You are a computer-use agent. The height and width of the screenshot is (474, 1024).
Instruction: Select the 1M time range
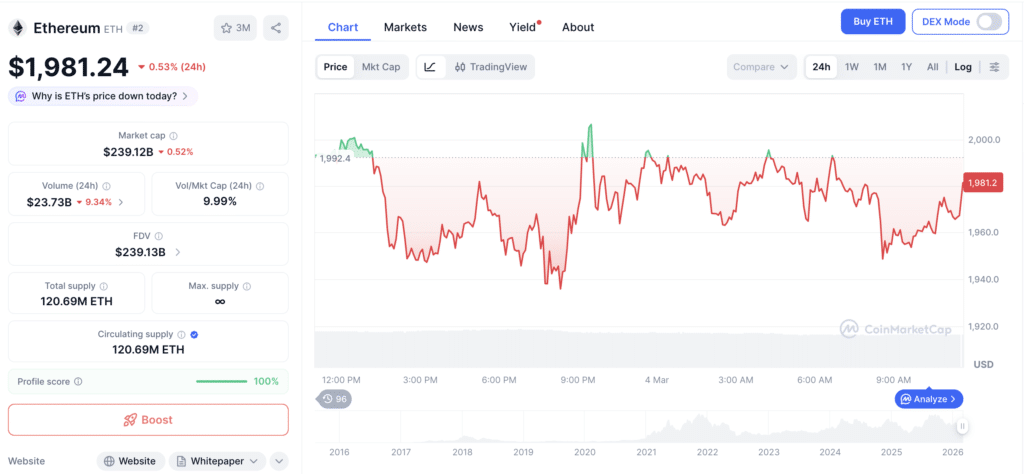tap(880, 67)
